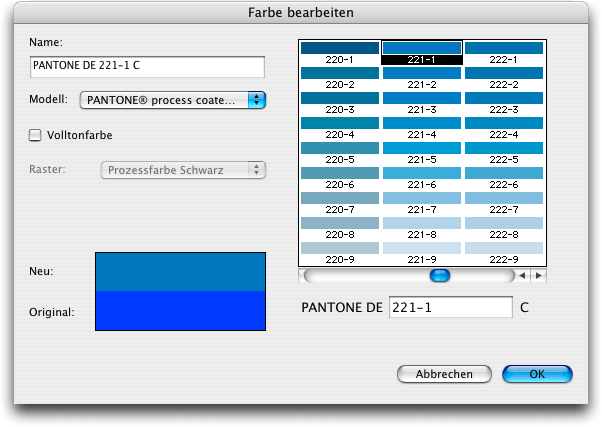Viewport: 602px width, 427px height.
Task: Click the right scroll arrow under the swatches
Action: [539, 275]
